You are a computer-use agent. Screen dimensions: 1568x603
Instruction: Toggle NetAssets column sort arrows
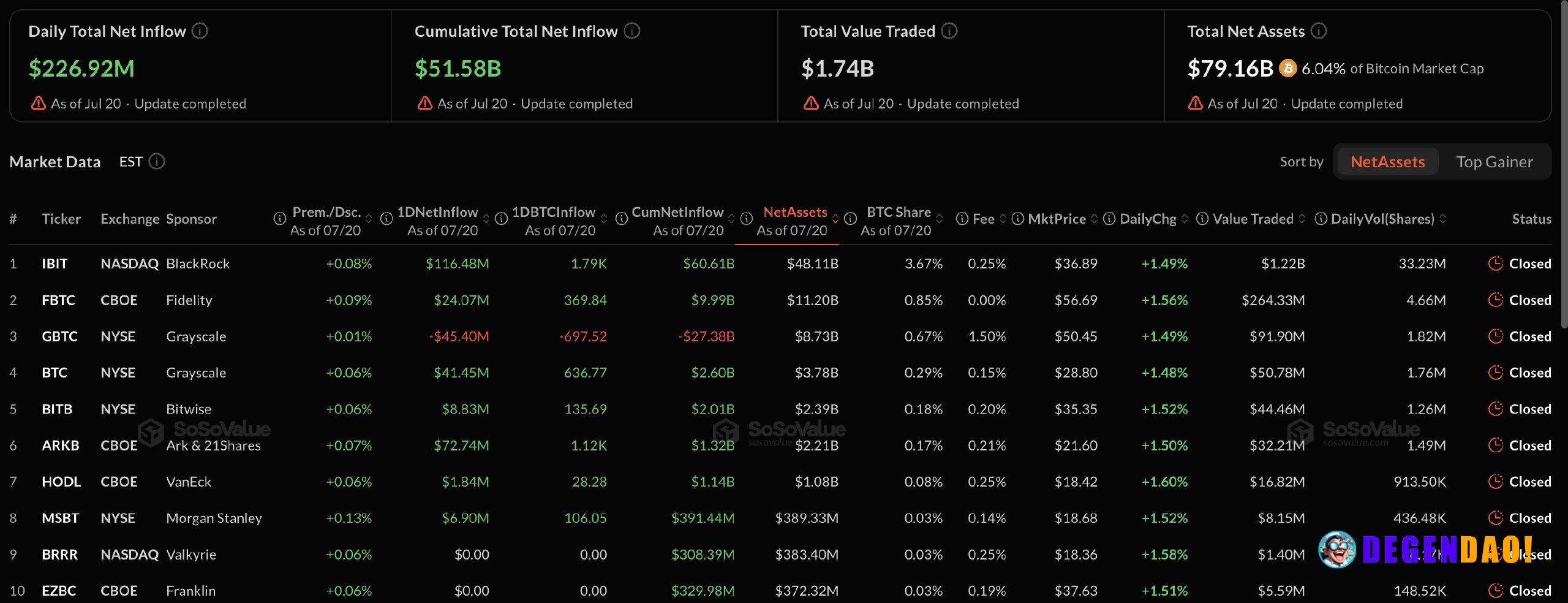[835, 219]
